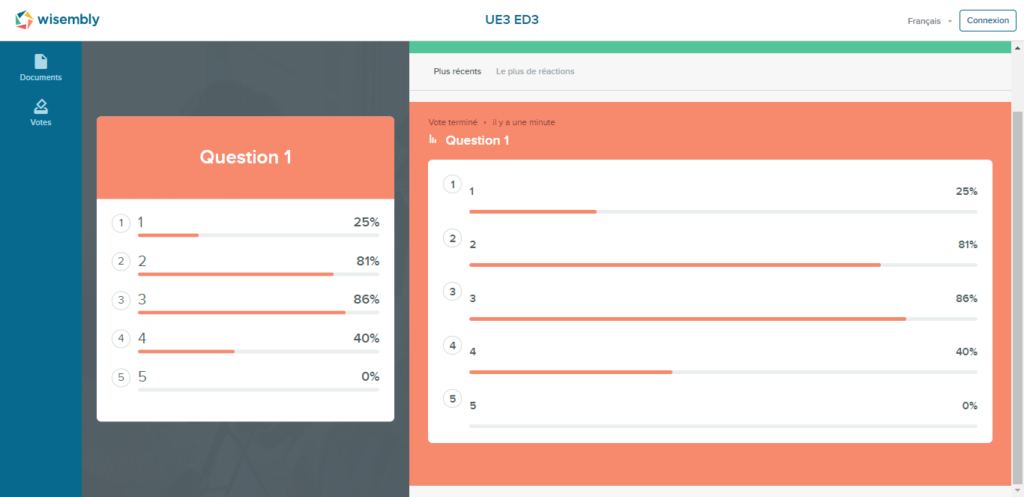This screenshot has width=1024, height=497.
Task: Click circled number 1 in right results panel
Action: (x=452, y=185)
